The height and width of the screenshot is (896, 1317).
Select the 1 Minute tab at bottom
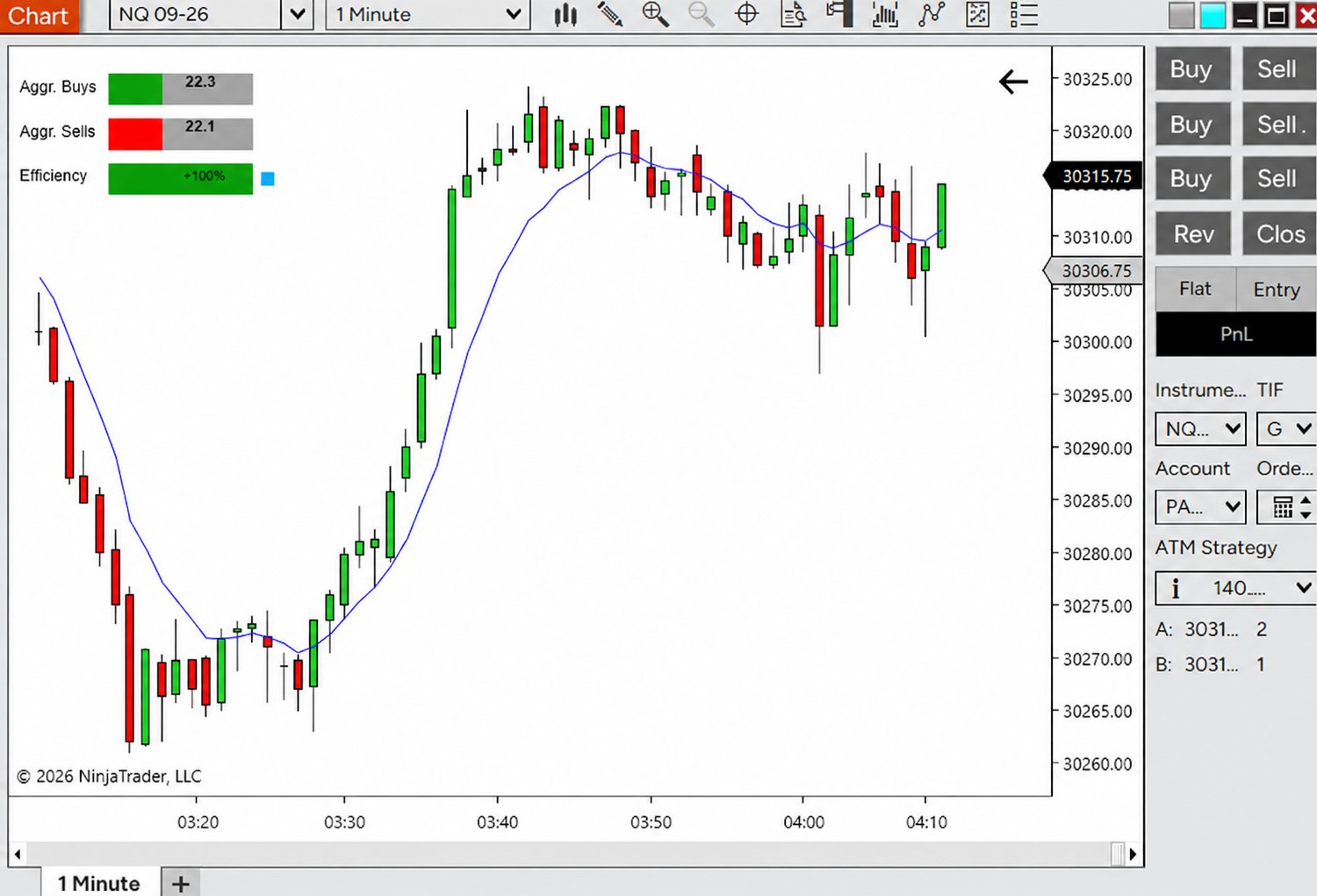pyautogui.click(x=99, y=883)
